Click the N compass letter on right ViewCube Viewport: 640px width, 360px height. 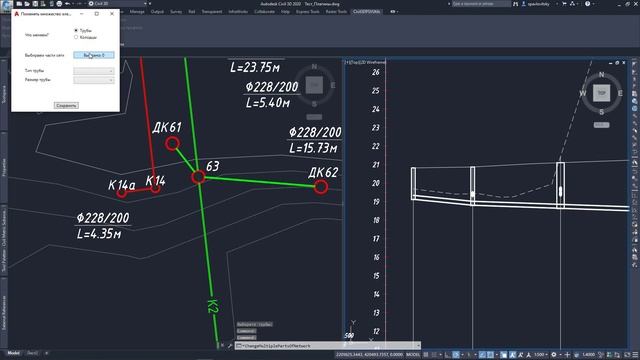click(x=601, y=75)
